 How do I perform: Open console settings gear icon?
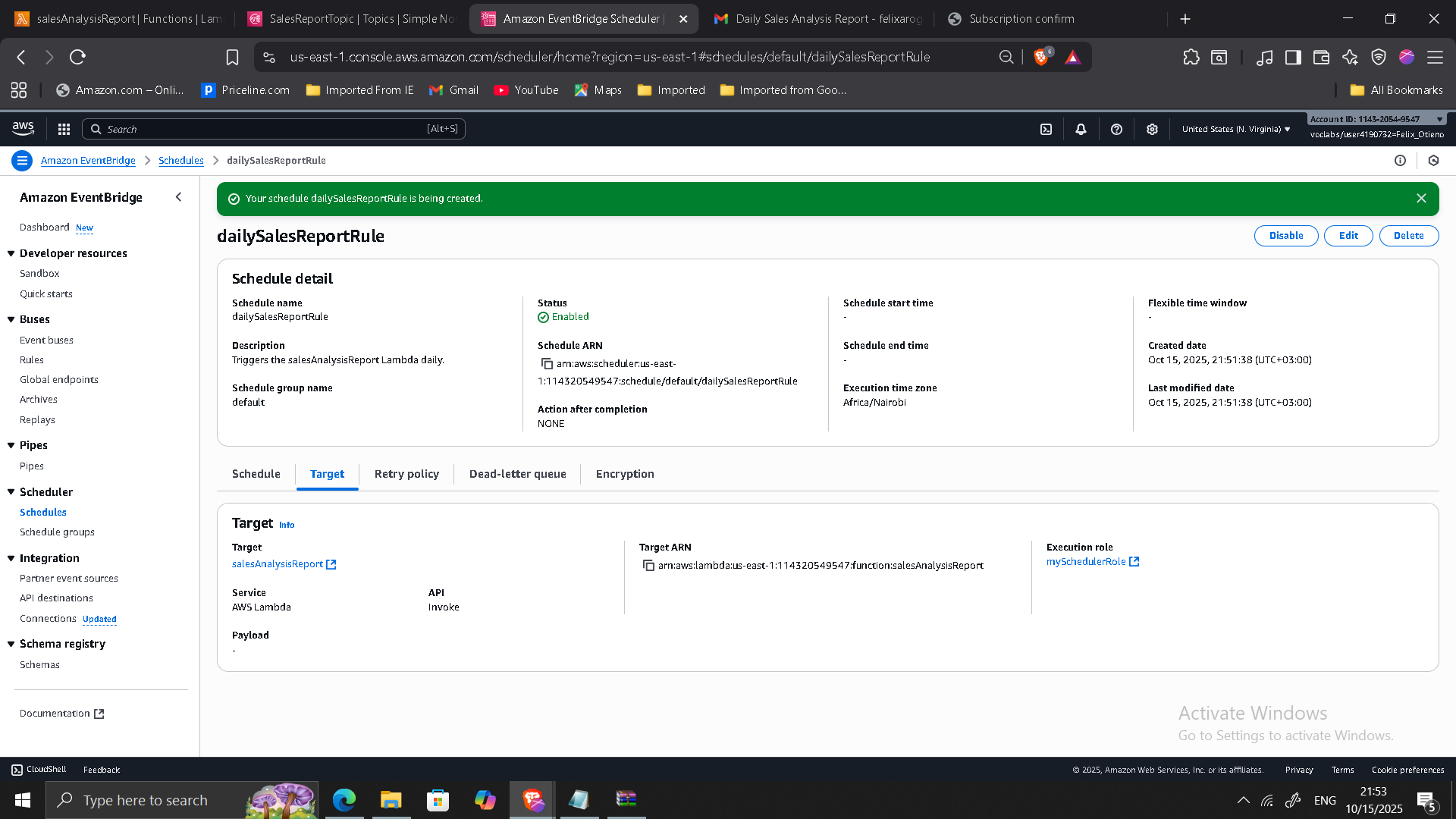[1152, 129]
